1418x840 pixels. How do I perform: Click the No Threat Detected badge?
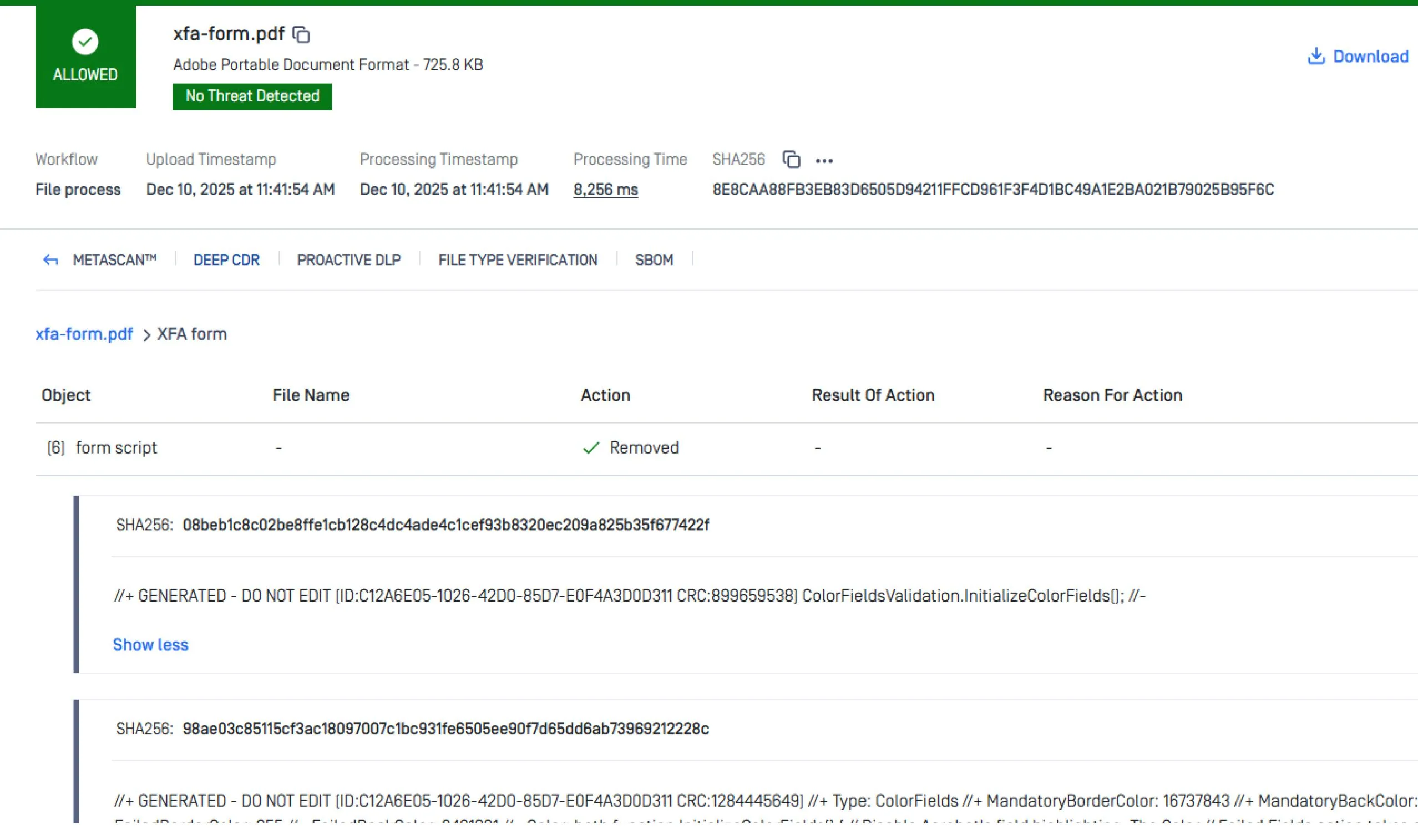pyautogui.click(x=252, y=96)
